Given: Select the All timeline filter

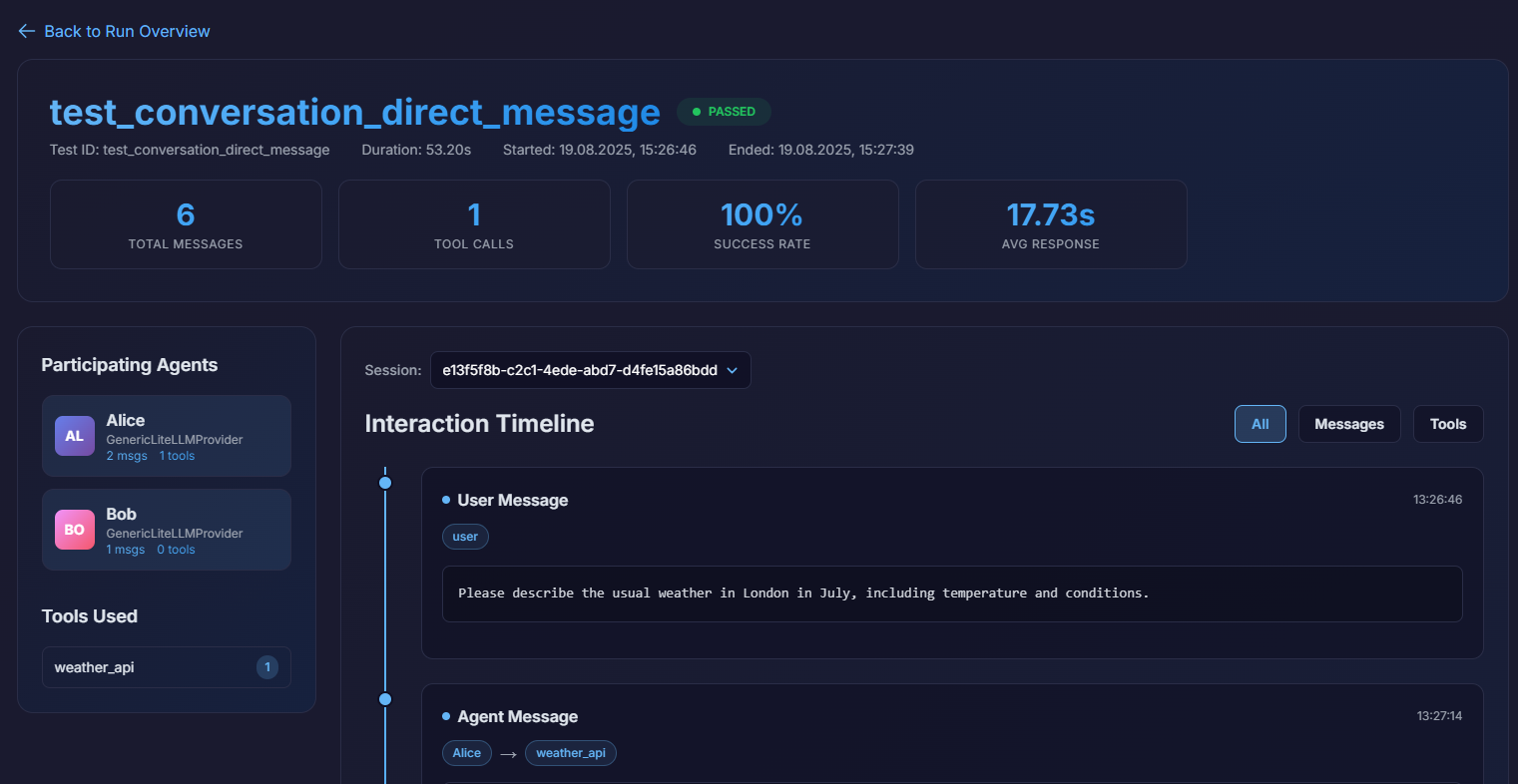Looking at the screenshot, I should (1260, 424).
